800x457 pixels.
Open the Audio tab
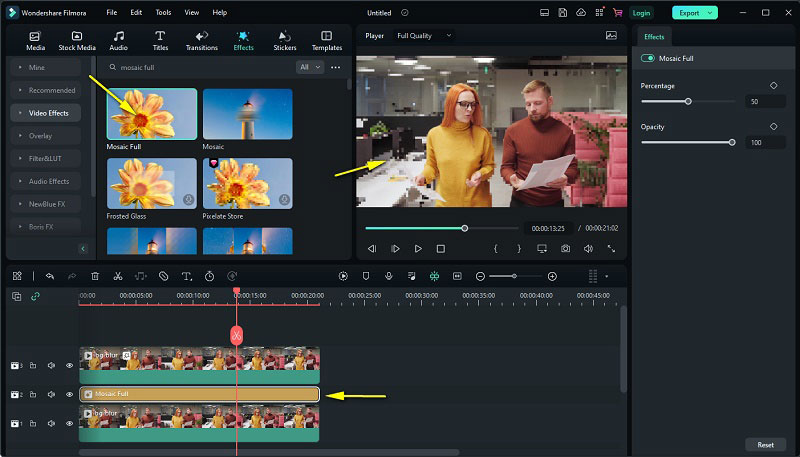pyautogui.click(x=118, y=41)
